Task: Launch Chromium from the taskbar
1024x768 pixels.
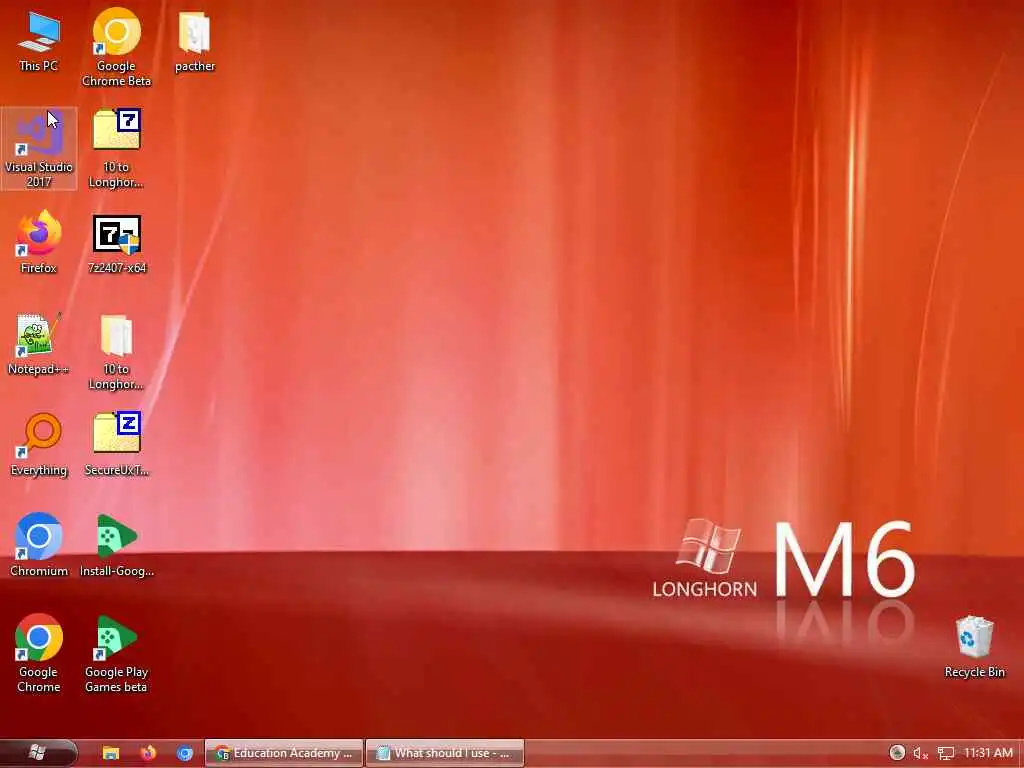Action: point(185,753)
